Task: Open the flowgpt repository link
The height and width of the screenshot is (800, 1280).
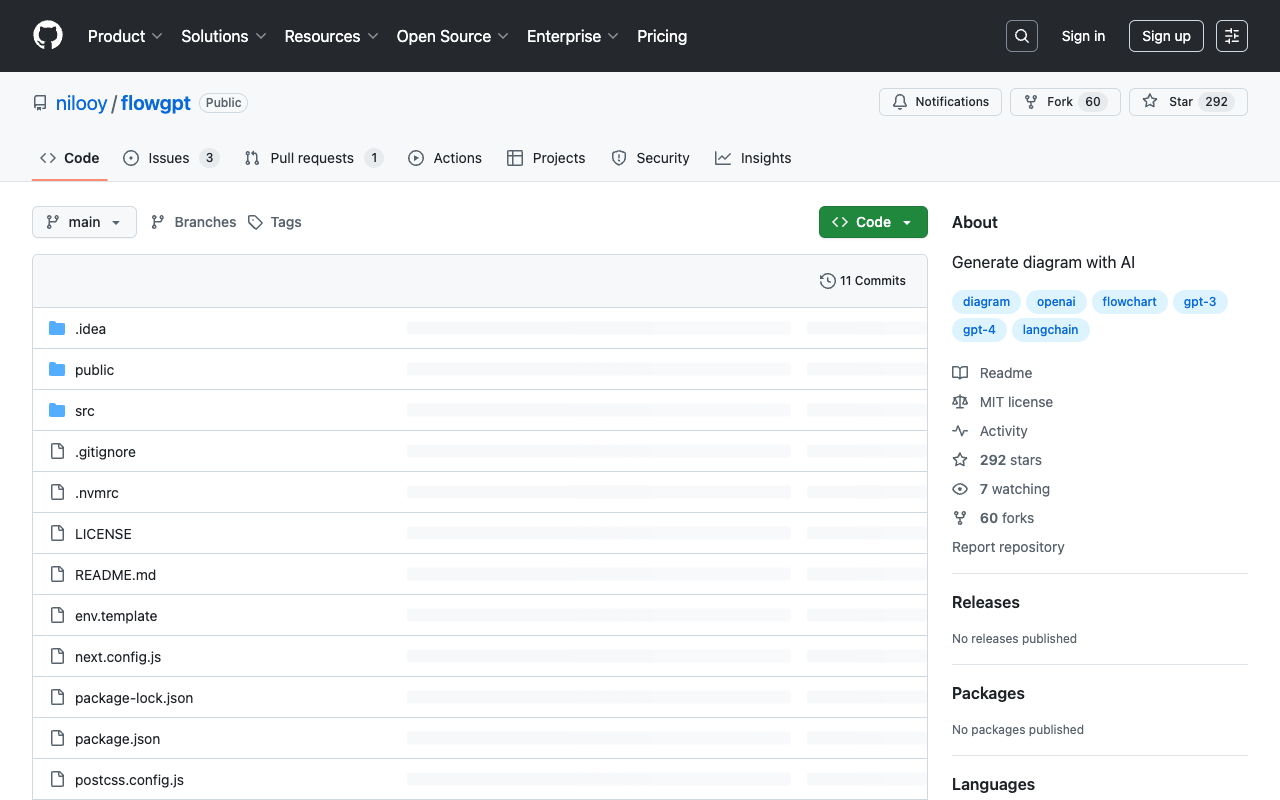Action: [156, 103]
